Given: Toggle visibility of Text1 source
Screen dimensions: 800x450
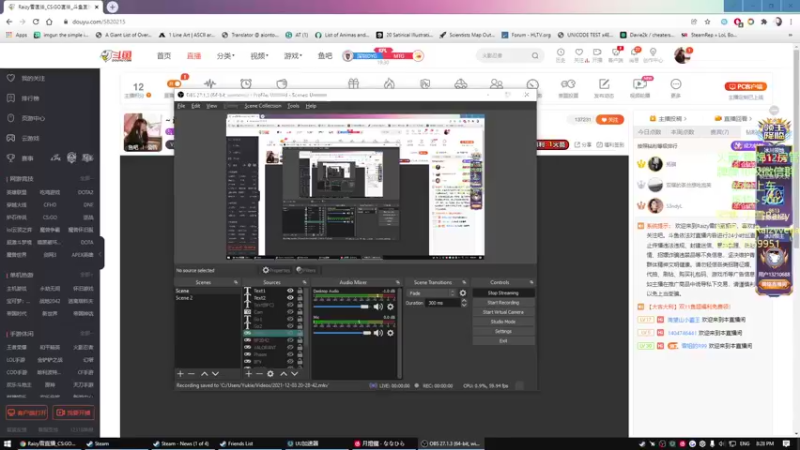Looking at the screenshot, I should [290, 291].
